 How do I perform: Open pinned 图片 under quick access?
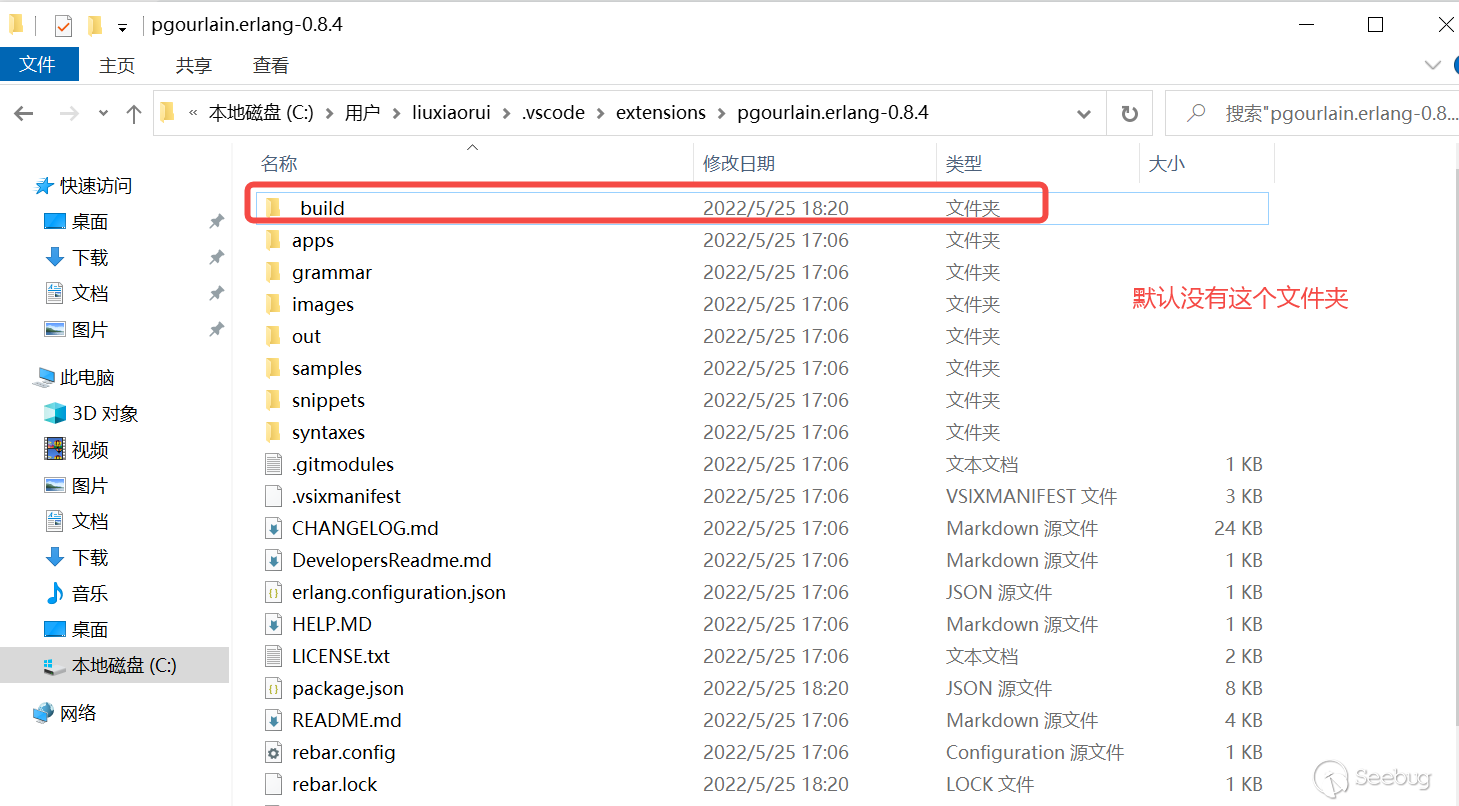[x=89, y=330]
